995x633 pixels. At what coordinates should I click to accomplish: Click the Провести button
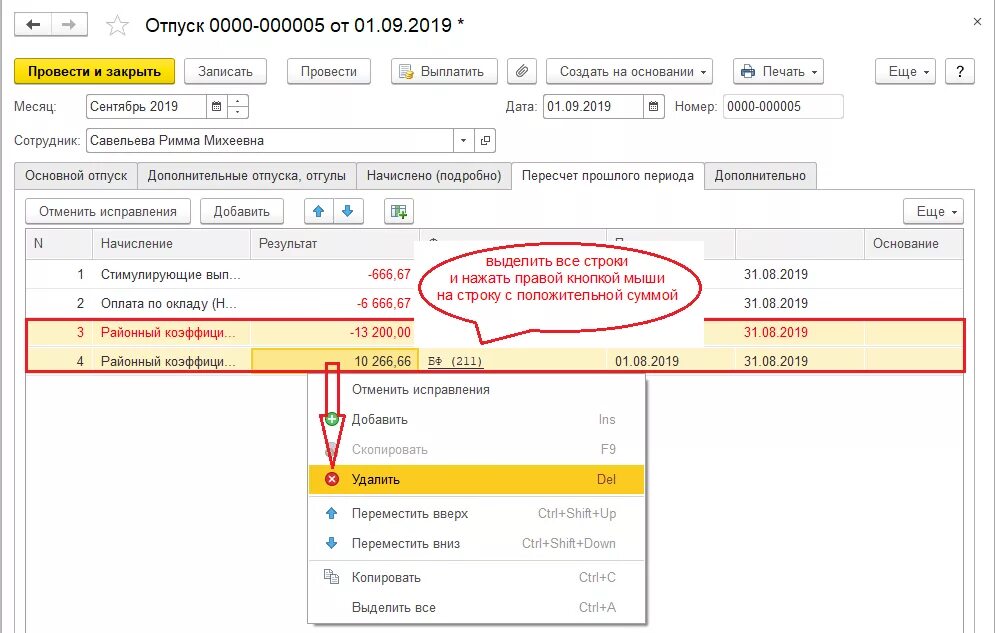pyautogui.click(x=329, y=71)
